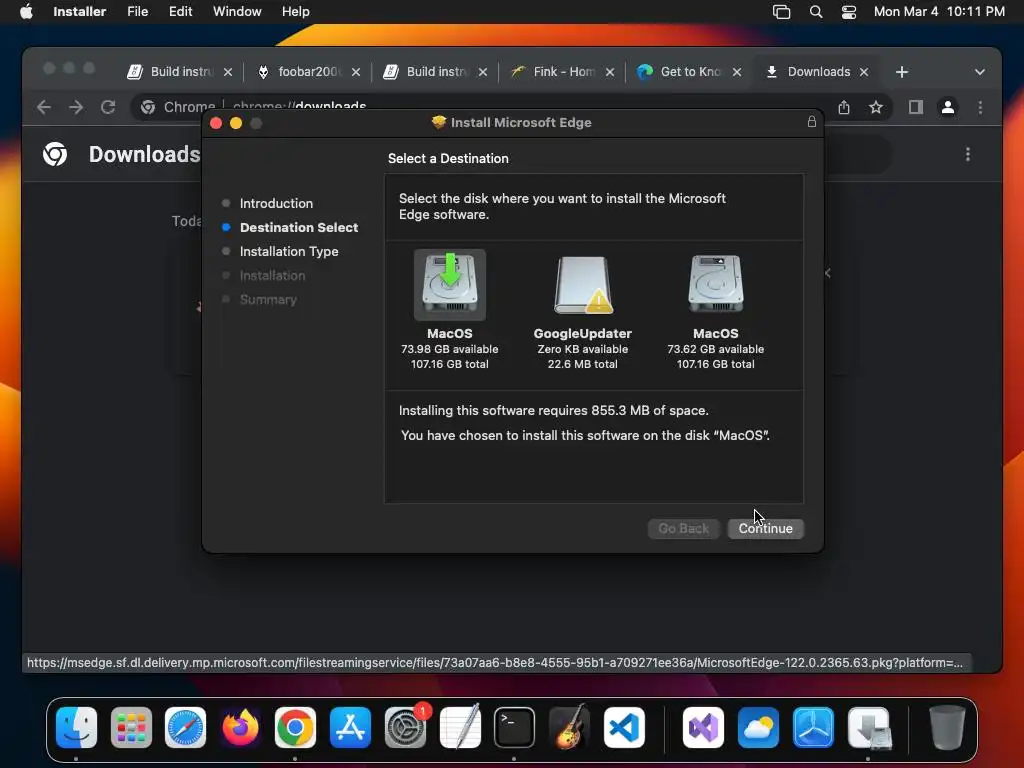Close the foobar2000 tab in Chrome
1024x768 pixels.
355,72
